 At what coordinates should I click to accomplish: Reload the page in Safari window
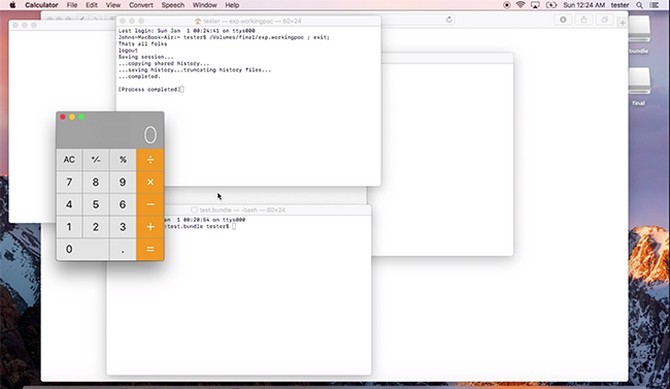tap(449, 20)
